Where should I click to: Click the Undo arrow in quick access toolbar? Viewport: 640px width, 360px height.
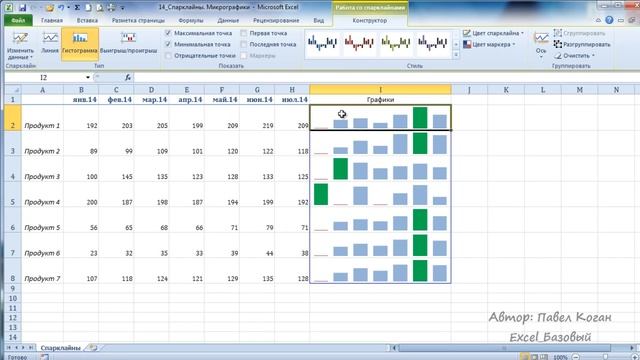click(x=60, y=8)
